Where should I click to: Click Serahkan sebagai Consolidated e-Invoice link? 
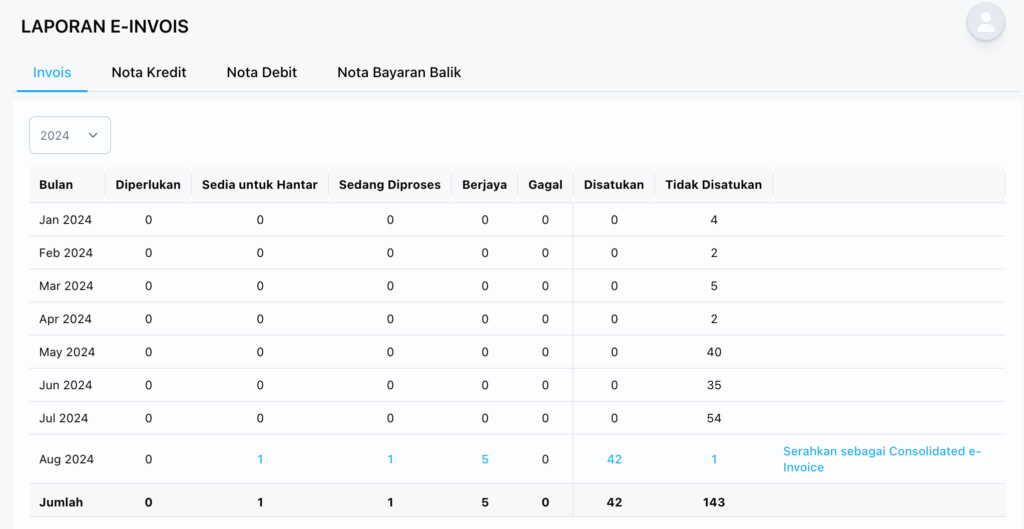[882, 459]
